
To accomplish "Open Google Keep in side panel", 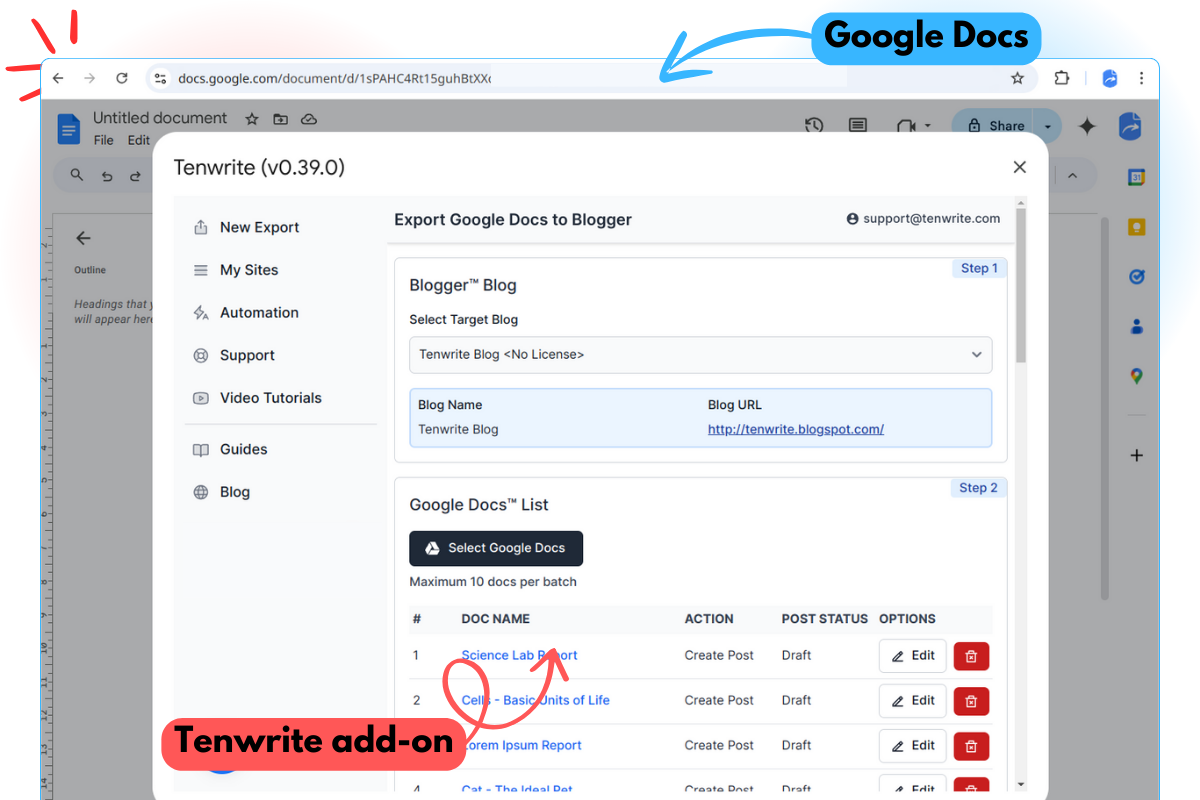I will coord(1136,227).
